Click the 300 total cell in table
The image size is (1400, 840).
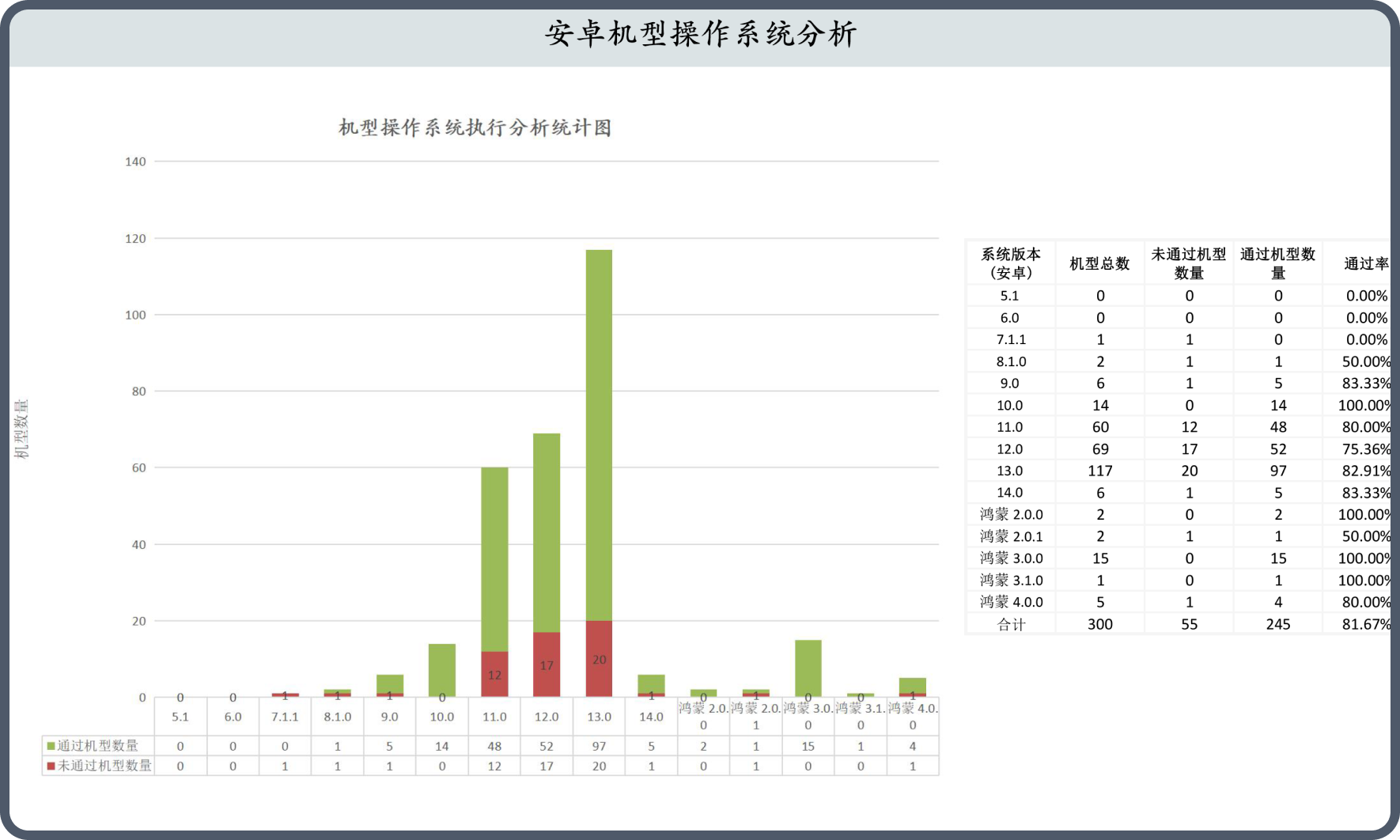[x=1099, y=624]
